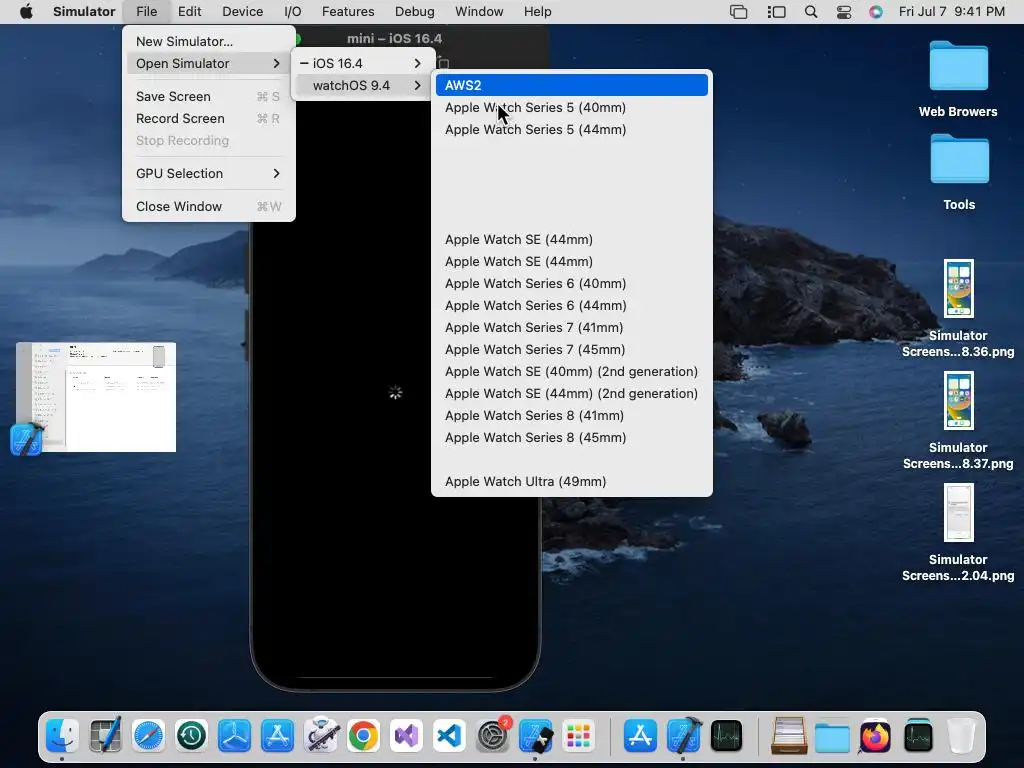Open the Edit menu
Image resolution: width=1024 pixels, height=768 pixels.
coord(189,12)
